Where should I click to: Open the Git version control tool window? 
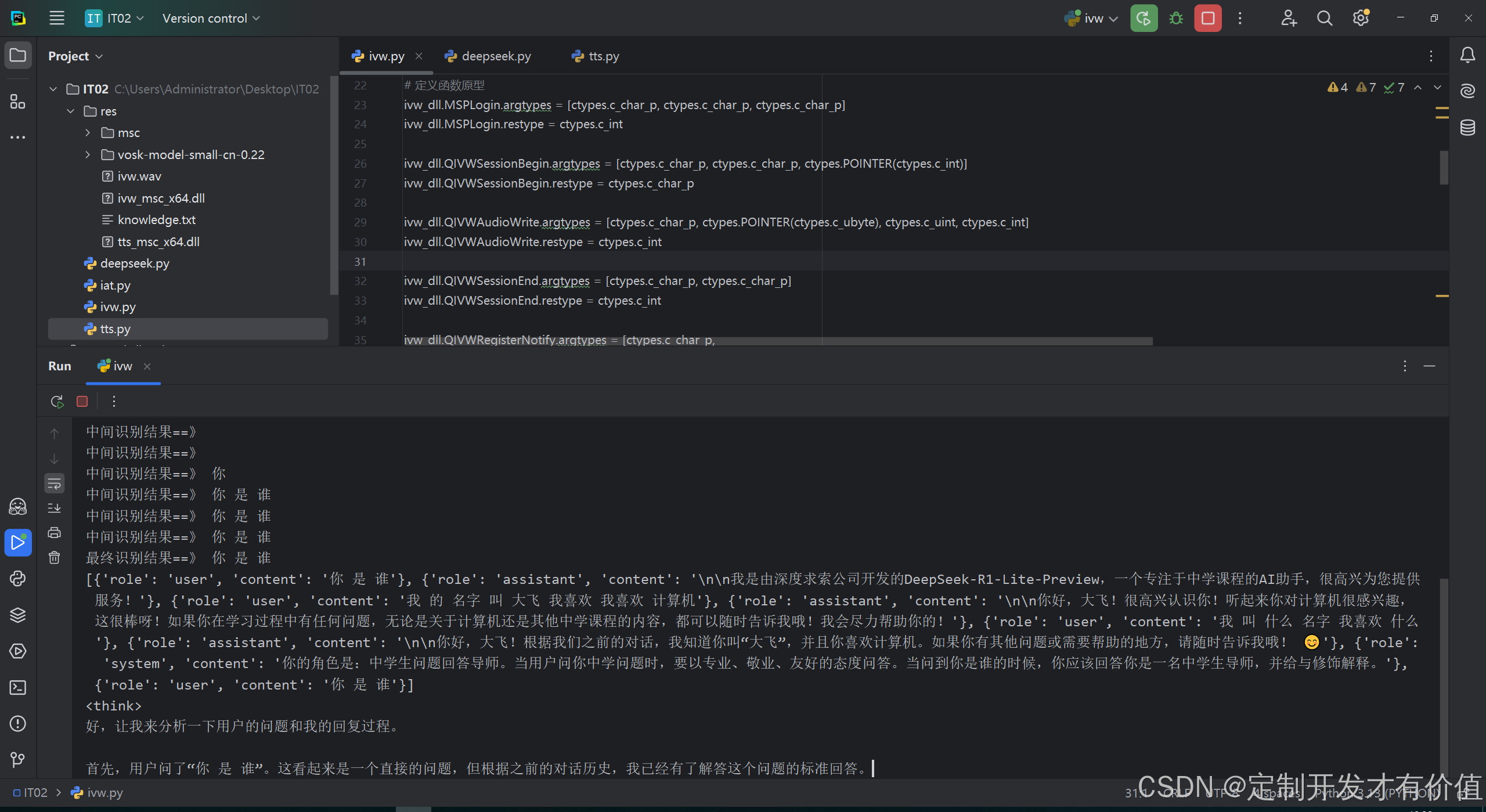click(18, 760)
